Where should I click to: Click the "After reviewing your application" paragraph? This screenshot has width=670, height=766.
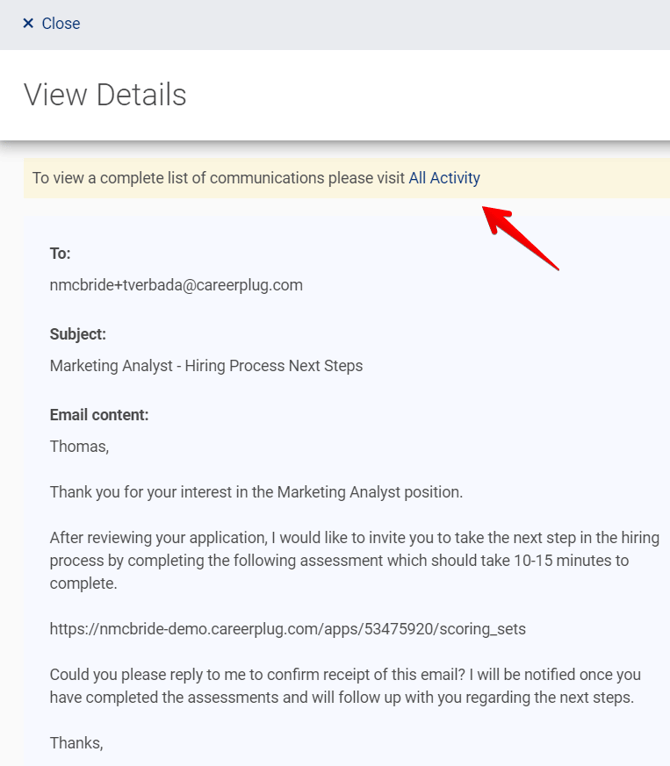pos(354,560)
